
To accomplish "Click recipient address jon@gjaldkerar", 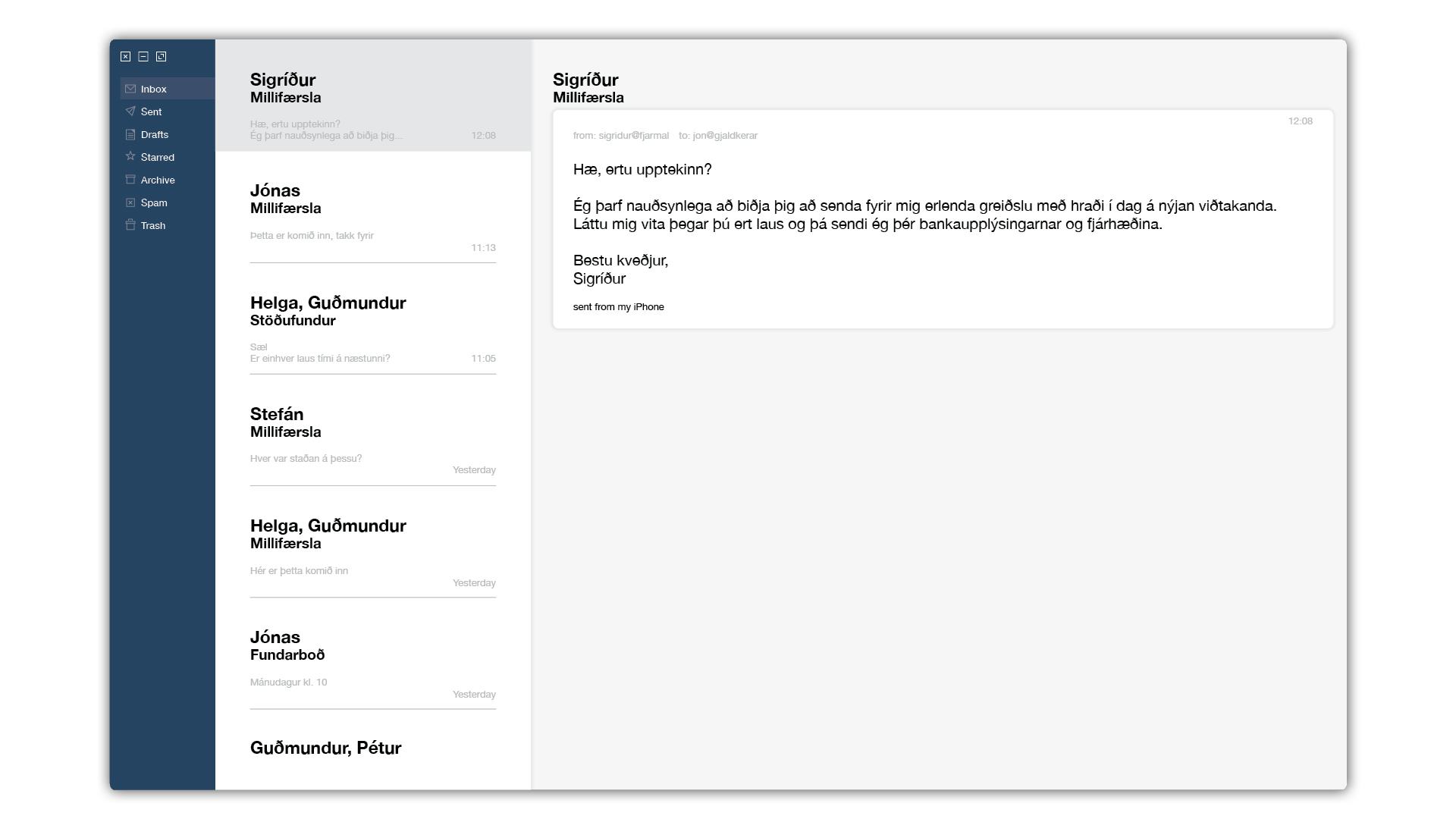I will point(725,136).
